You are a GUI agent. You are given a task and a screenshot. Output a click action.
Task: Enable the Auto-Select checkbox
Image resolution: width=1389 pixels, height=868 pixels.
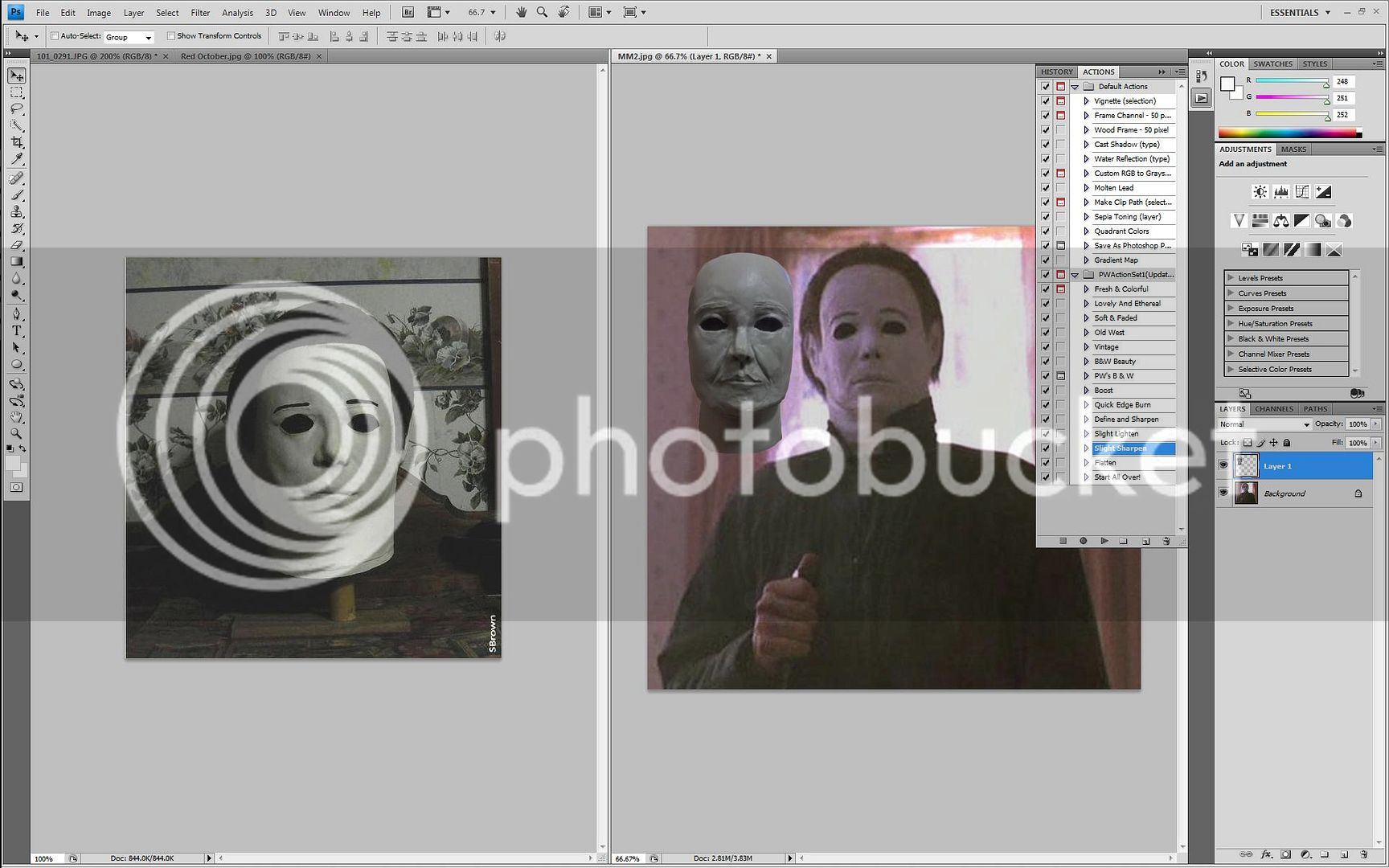point(55,36)
